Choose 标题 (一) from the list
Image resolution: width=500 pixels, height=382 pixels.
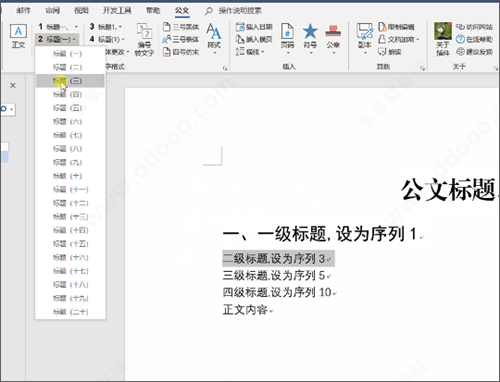[x=70, y=54]
